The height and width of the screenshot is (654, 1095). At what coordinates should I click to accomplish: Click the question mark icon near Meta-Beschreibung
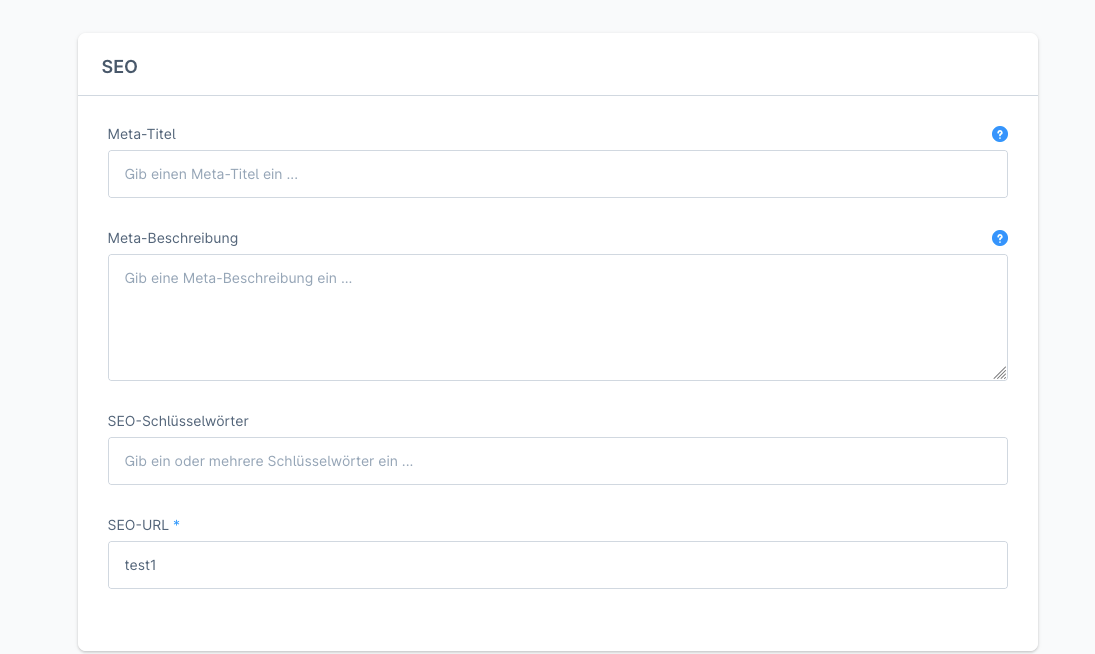coord(999,238)
